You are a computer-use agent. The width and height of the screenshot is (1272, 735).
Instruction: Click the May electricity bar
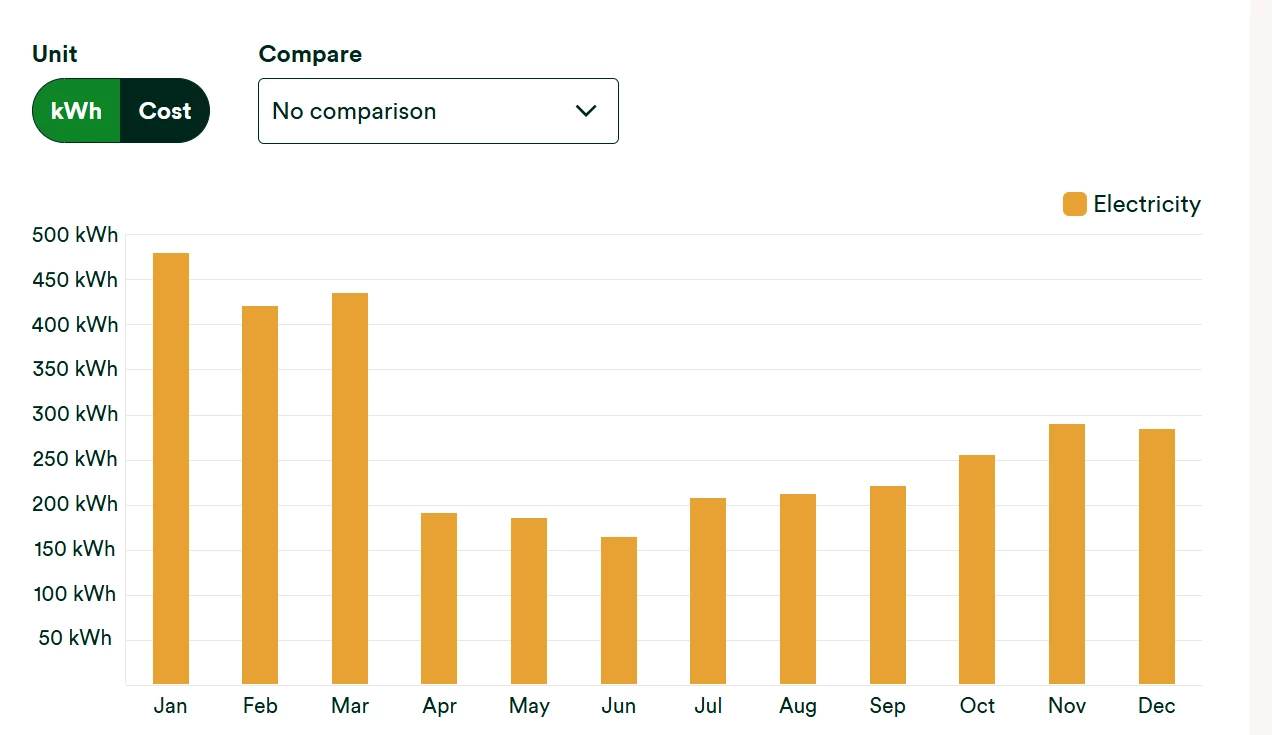(x=529, y=601)
